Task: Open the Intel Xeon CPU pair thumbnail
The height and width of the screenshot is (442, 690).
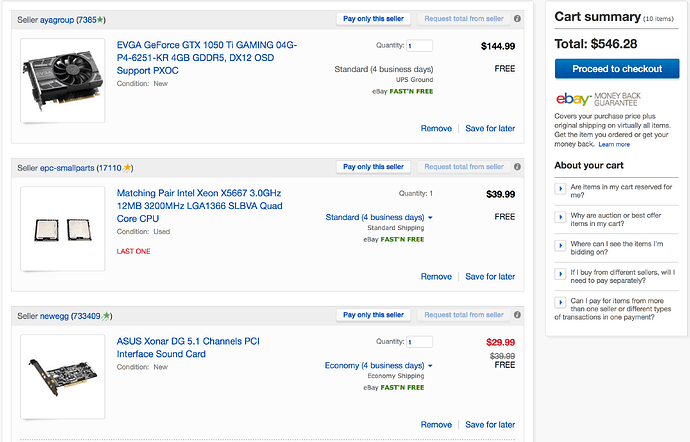Action: [62, 229]
